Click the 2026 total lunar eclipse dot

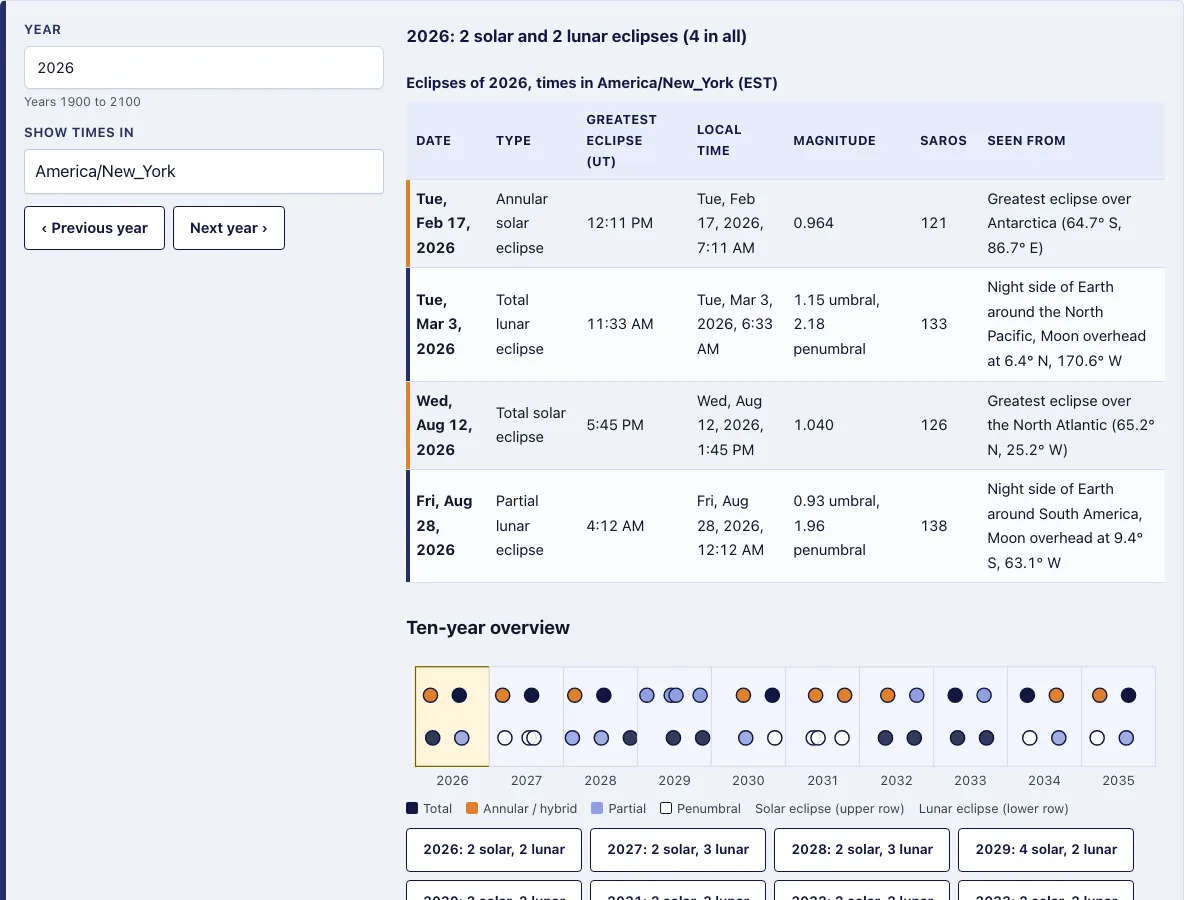[x=433, y=738]
